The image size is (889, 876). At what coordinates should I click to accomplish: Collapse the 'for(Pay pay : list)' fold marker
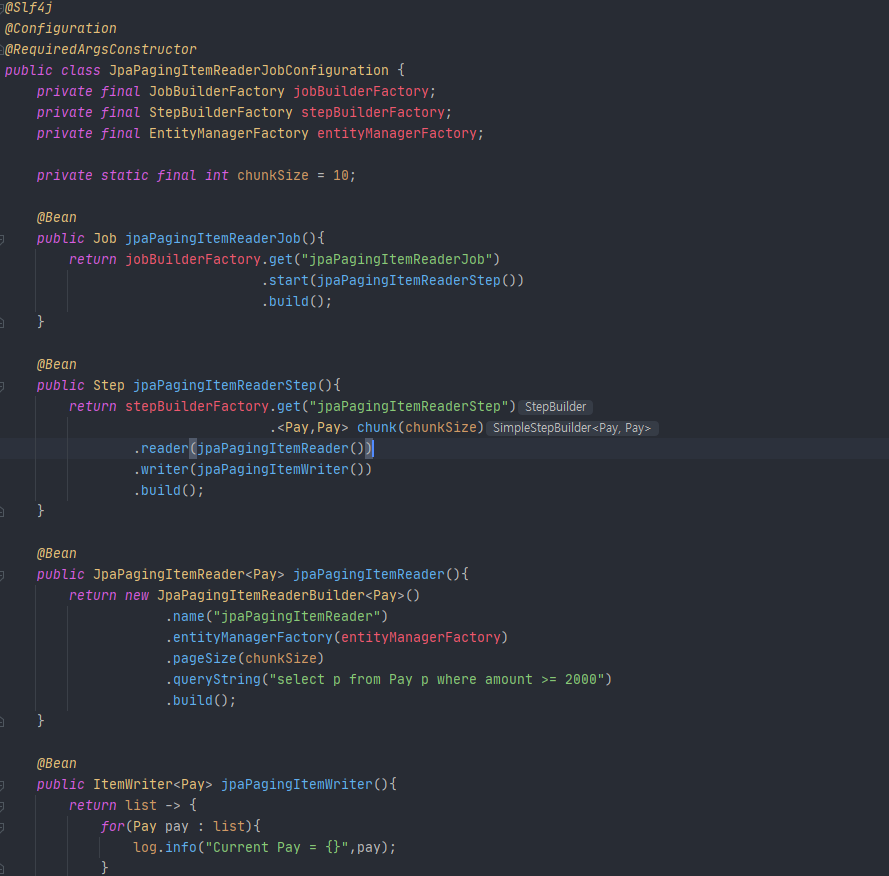coord(2,827)
